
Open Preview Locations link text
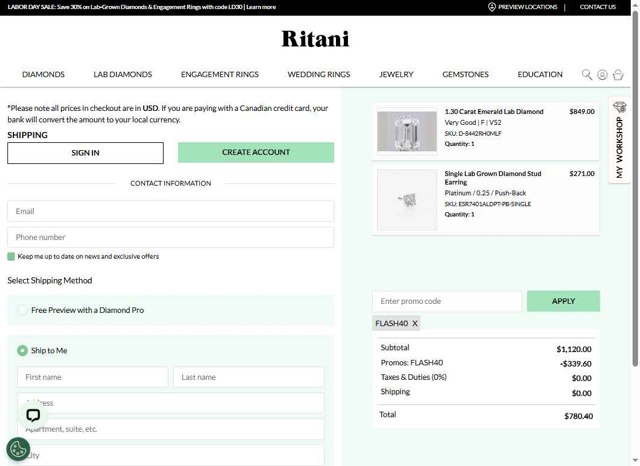[x=527, y=7]
